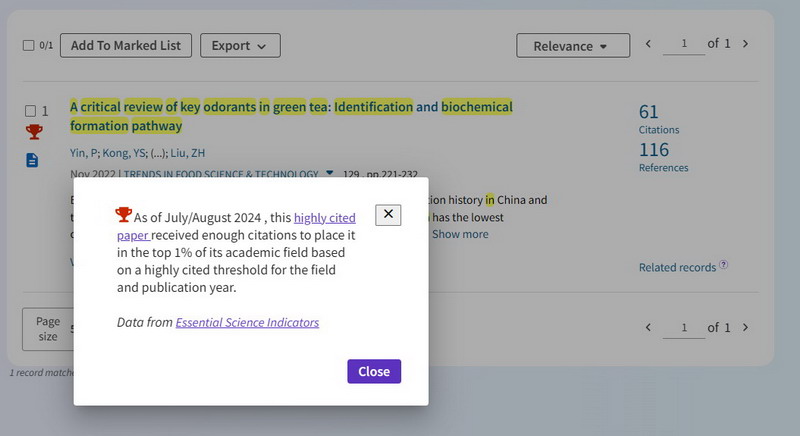This screenshot has width=800, height=436.
Task: Open the blue full-text document icon
Action: tap(32, 160)
